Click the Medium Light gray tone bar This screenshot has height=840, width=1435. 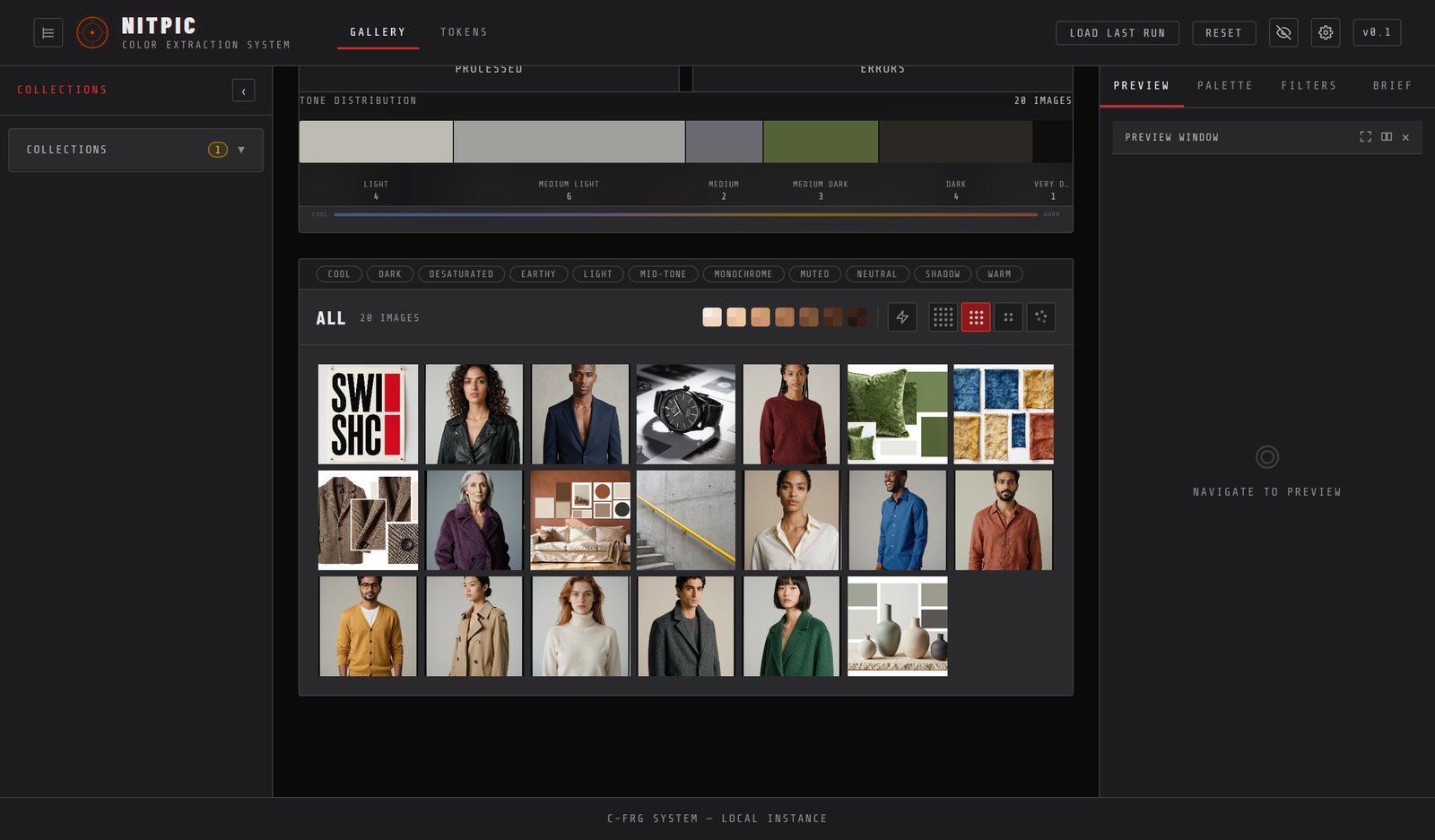click(x=570, y=142)
